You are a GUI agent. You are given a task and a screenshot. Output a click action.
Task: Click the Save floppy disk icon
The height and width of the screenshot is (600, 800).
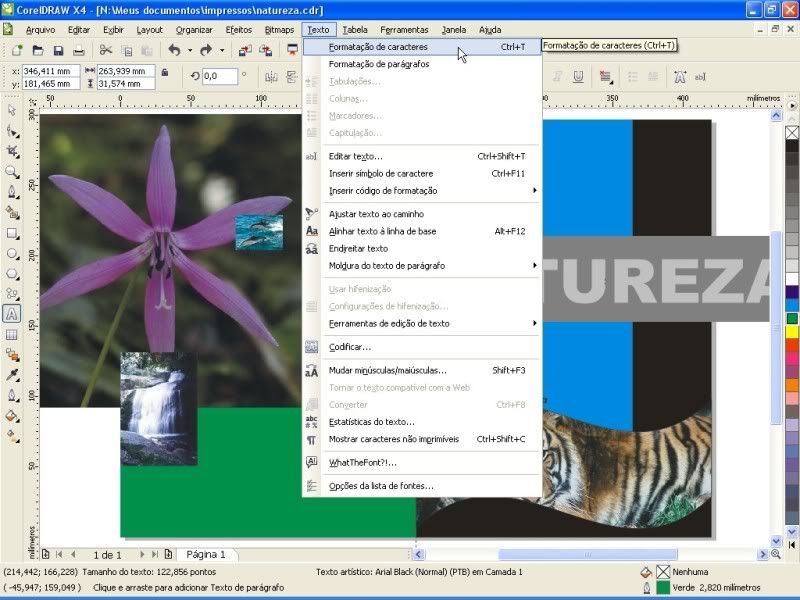click(x=58, y=50)
